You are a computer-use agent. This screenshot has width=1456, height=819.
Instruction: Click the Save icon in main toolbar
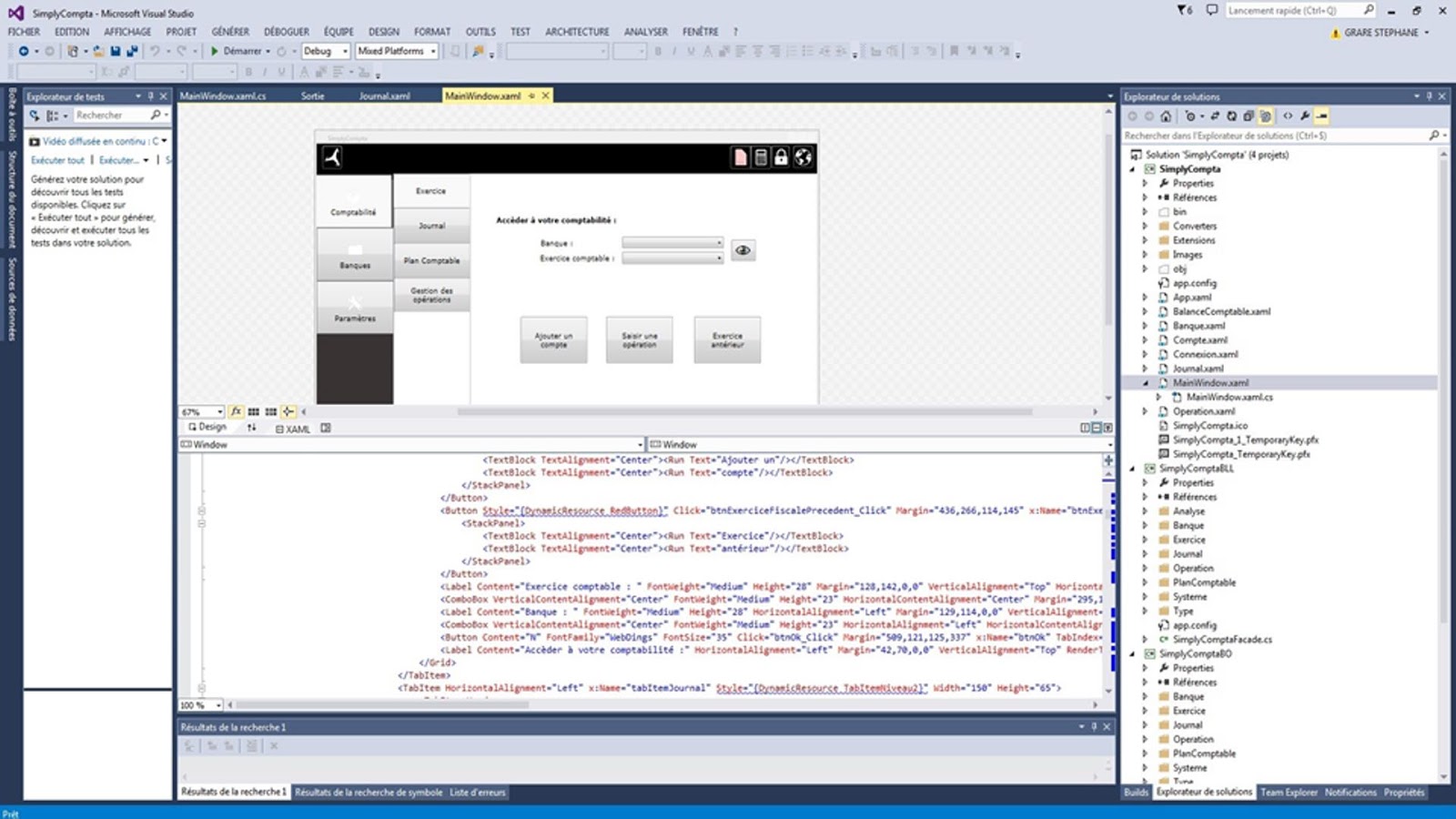pyautogui.click(x=116, y=51)
